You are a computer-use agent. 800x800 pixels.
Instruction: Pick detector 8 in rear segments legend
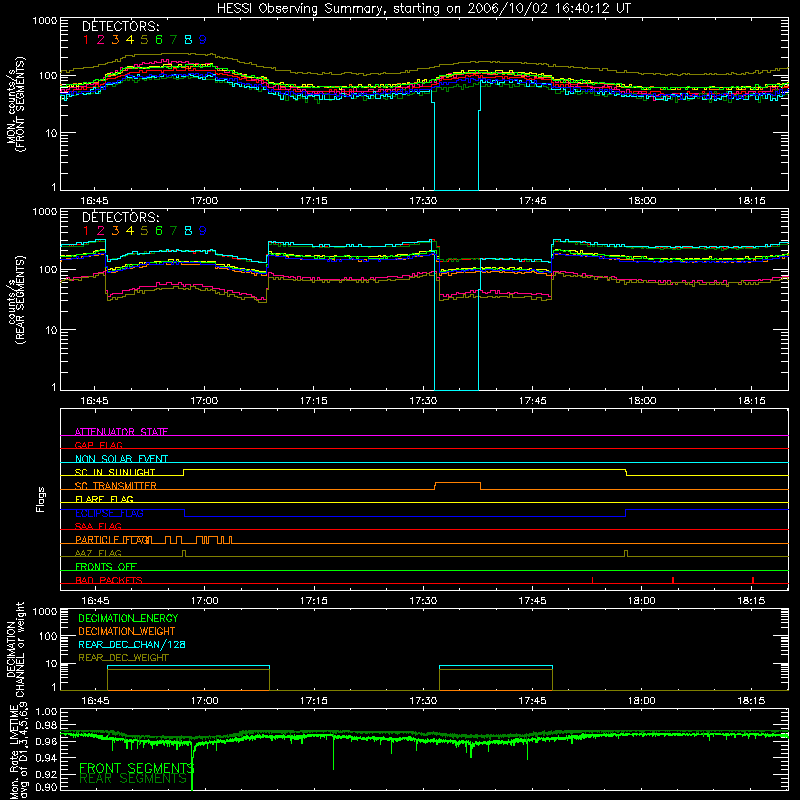188,231
